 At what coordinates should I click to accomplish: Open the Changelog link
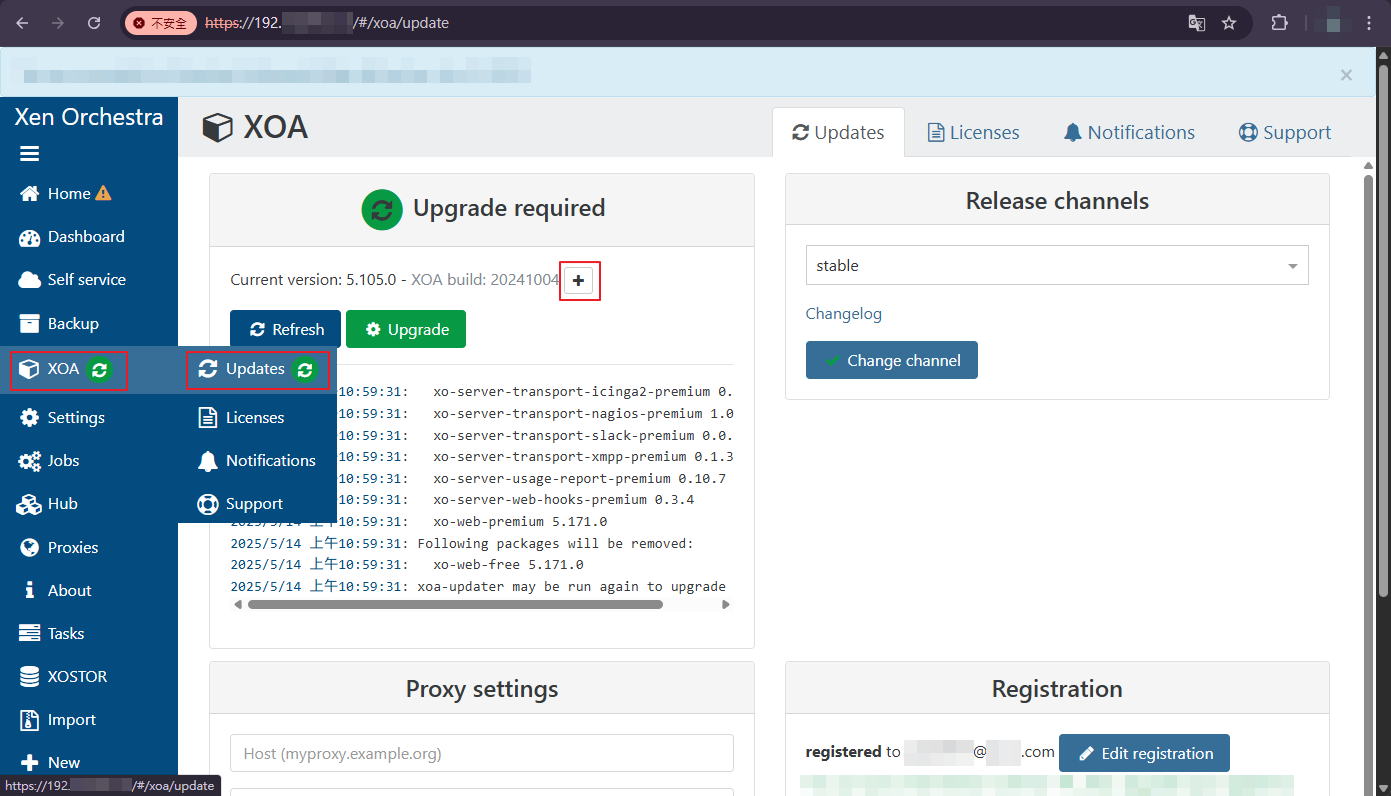point(844,314)
